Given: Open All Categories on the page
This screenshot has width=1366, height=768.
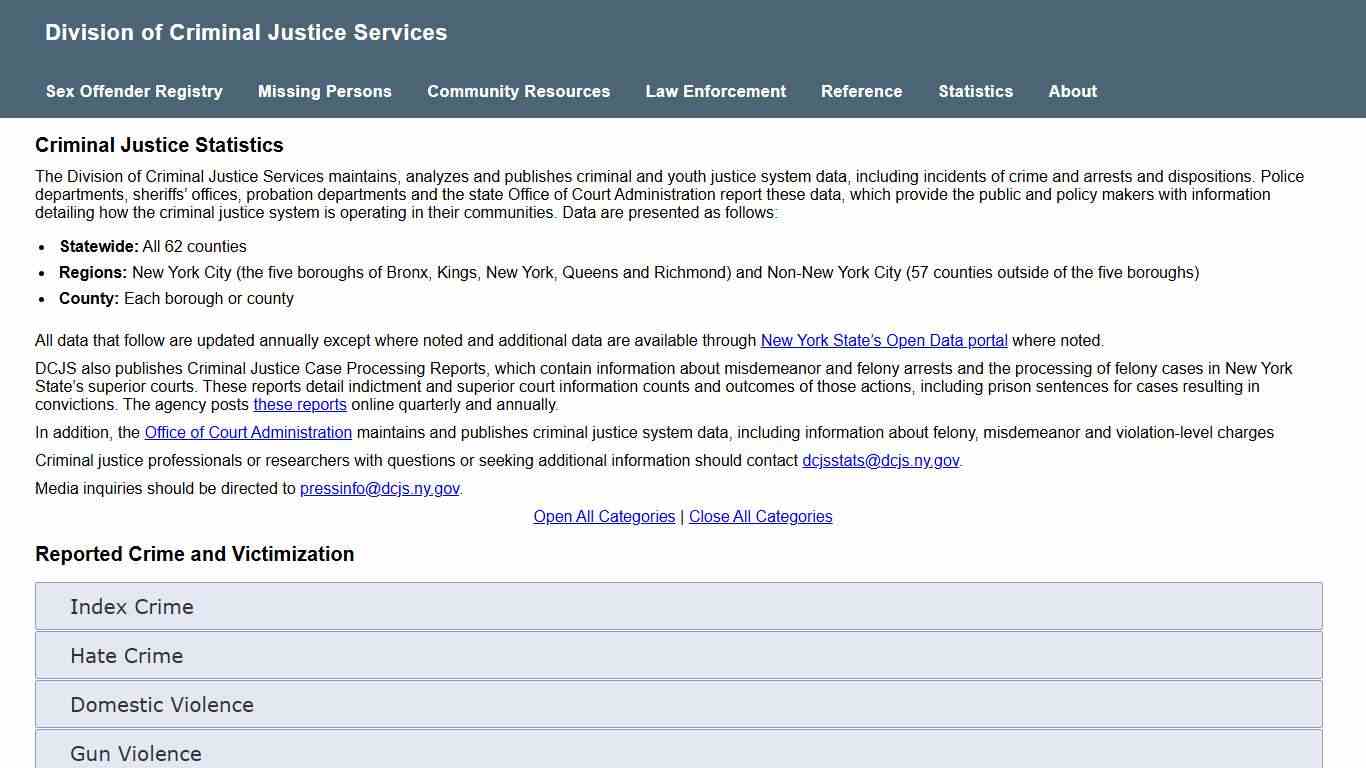Looking at the screenshot, I should tap(604, 516).
